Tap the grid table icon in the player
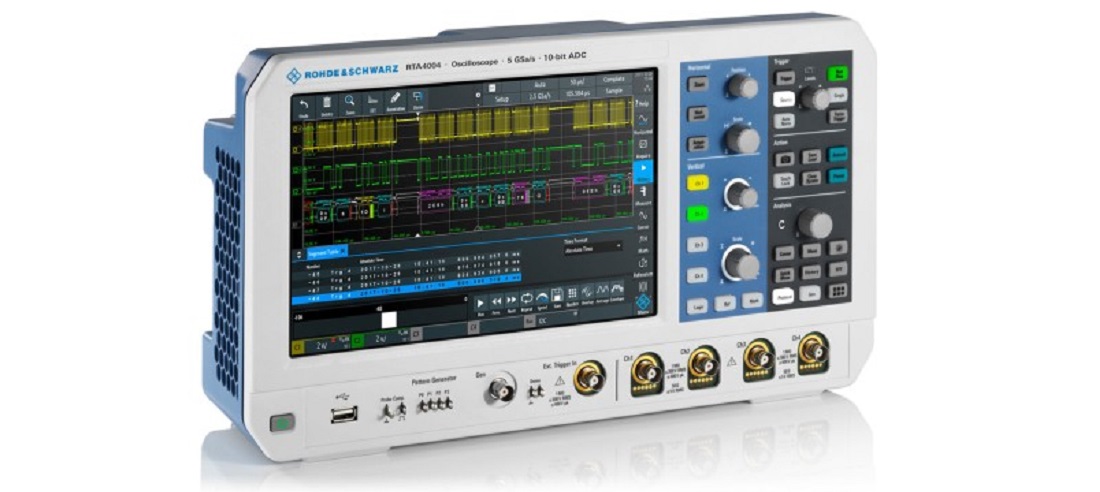 coord(572,294)
